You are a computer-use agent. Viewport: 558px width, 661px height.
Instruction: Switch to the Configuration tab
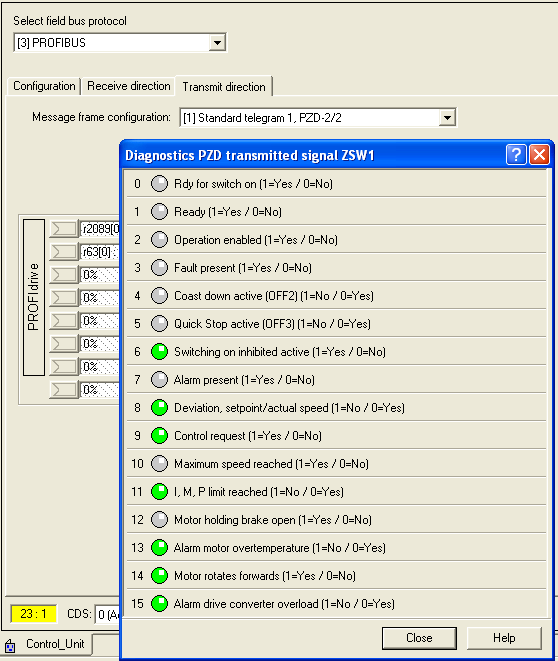[44, 86]
